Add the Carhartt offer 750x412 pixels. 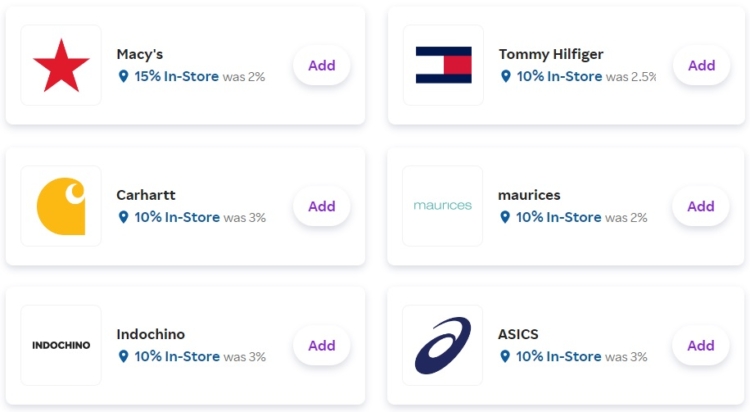point(321,206)
